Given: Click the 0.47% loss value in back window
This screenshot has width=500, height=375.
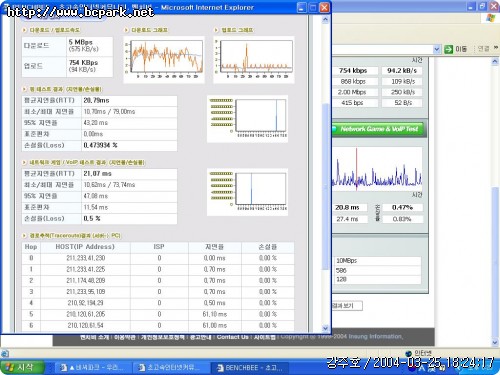Looking at the screenshot, I should tap(402, 208).
